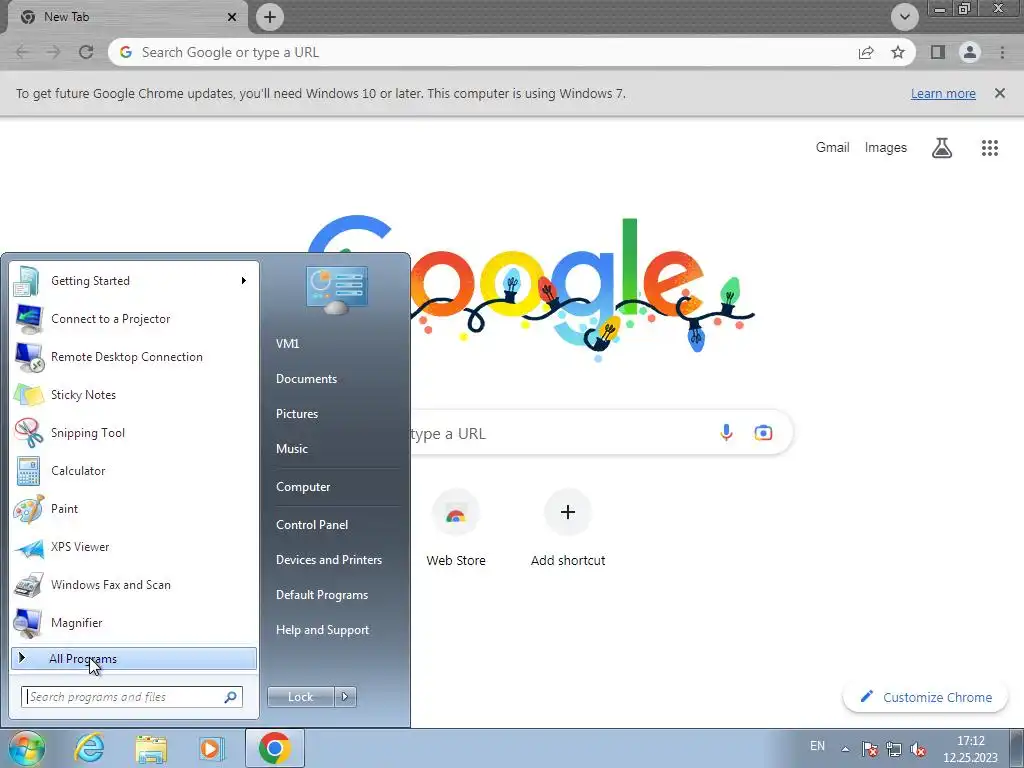
Task: Click the Windows Start orb
Action: coord(26,748)
